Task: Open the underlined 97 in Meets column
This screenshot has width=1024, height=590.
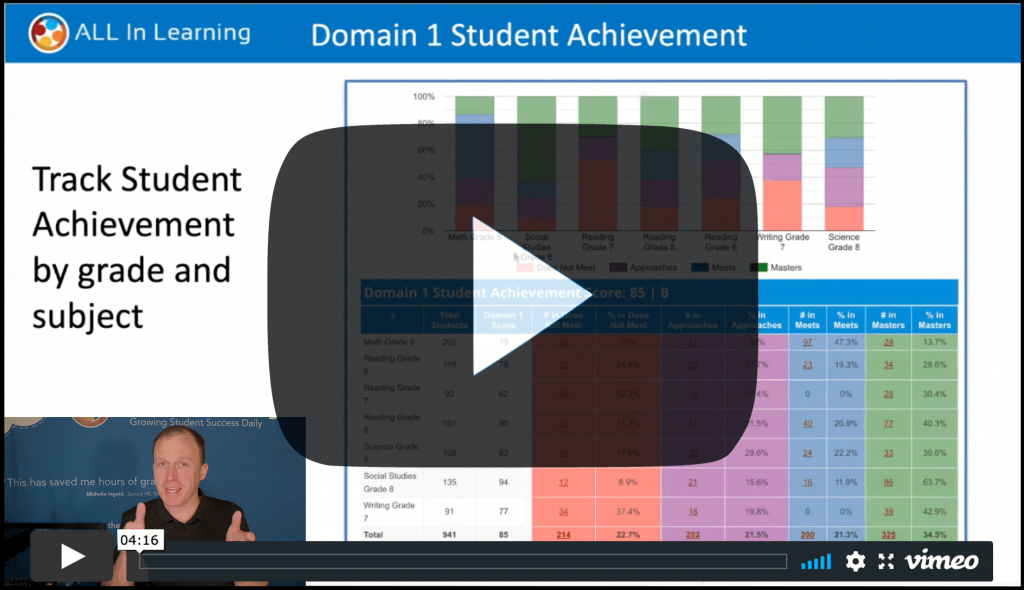Action: click(808, 341)
